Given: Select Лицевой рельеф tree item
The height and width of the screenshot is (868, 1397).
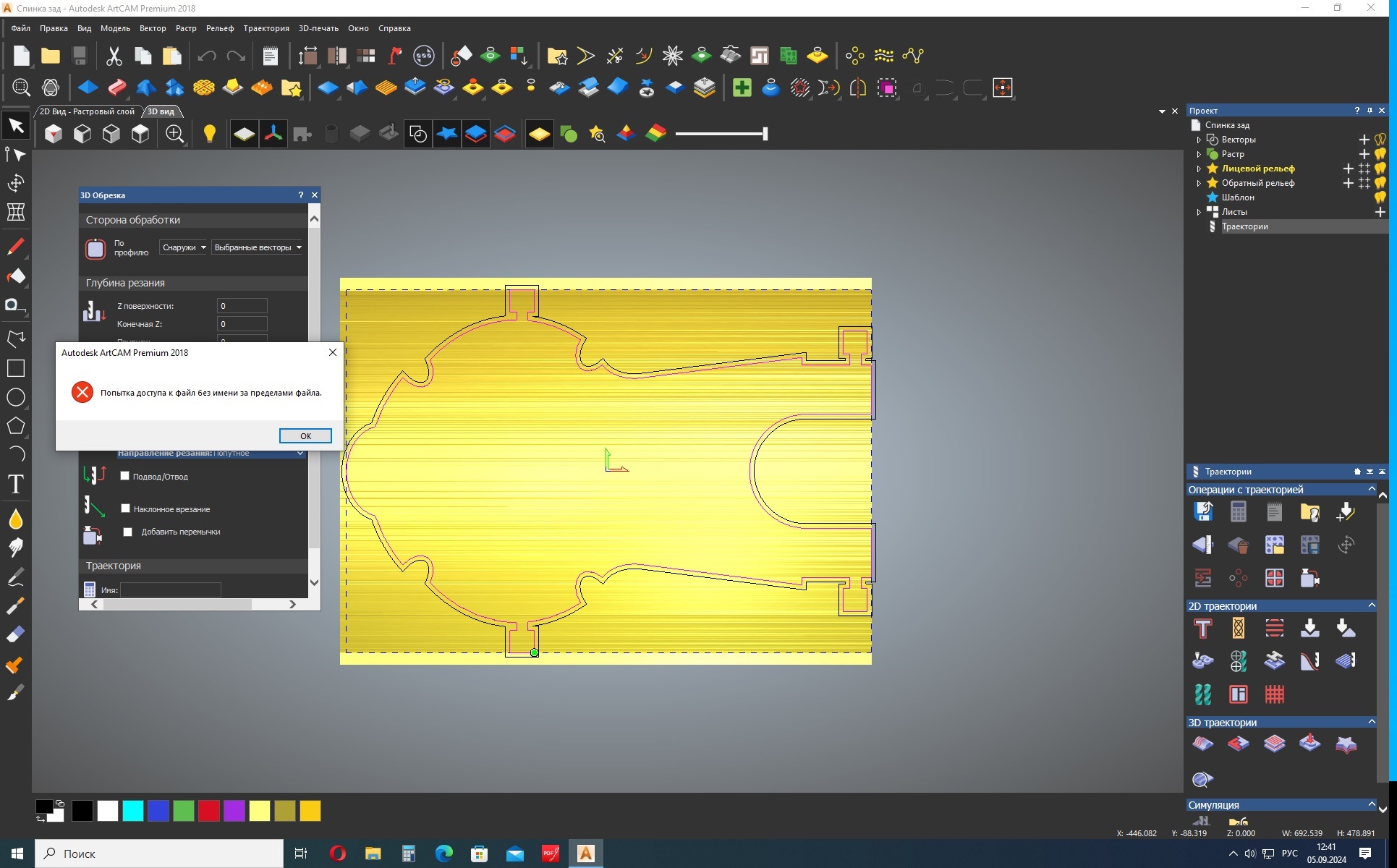Looking at the screenshot, I should tap(1258, 169).
